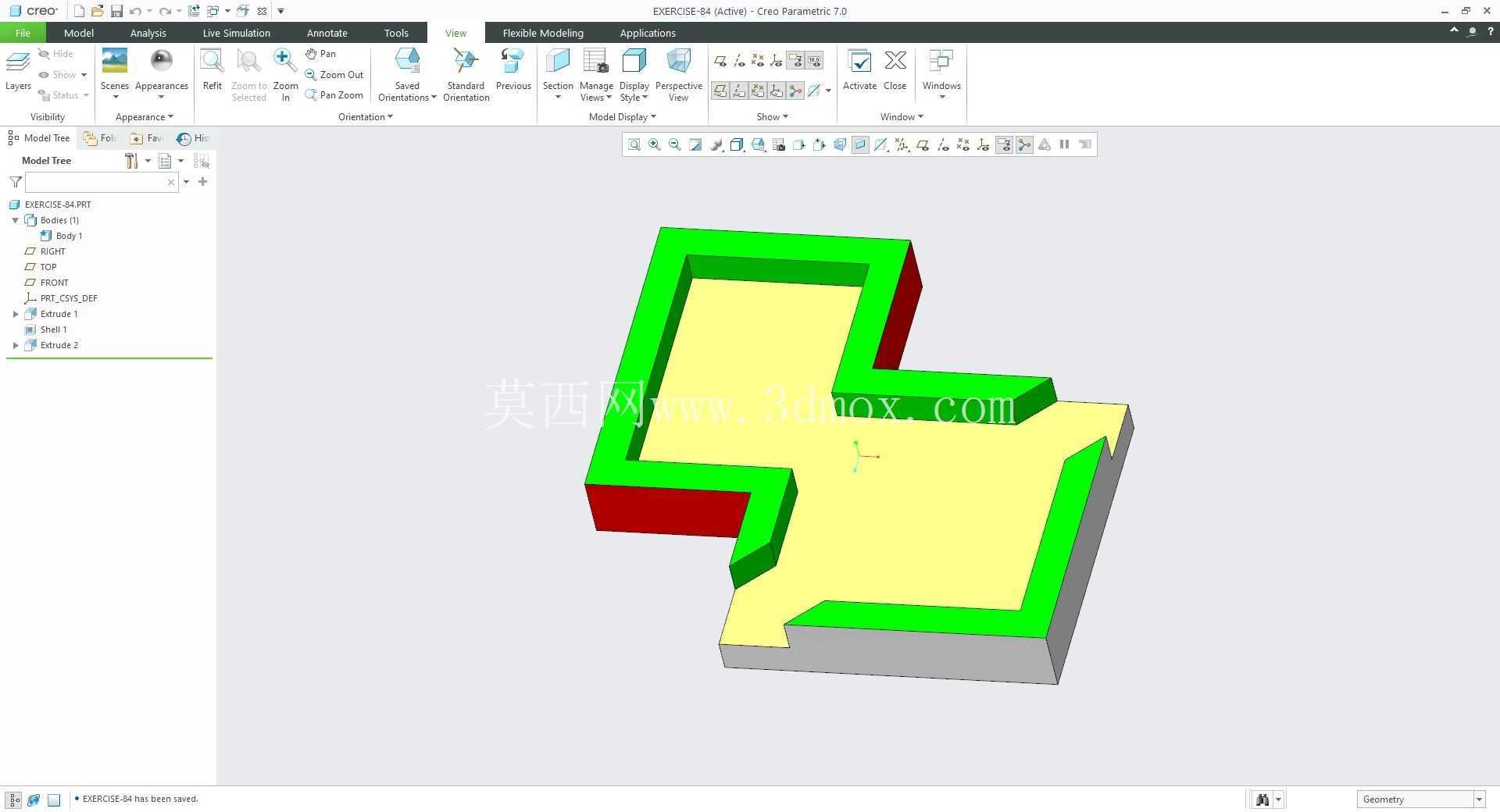
Task: Toggle axis display in Show group
Action: point(739,60)
